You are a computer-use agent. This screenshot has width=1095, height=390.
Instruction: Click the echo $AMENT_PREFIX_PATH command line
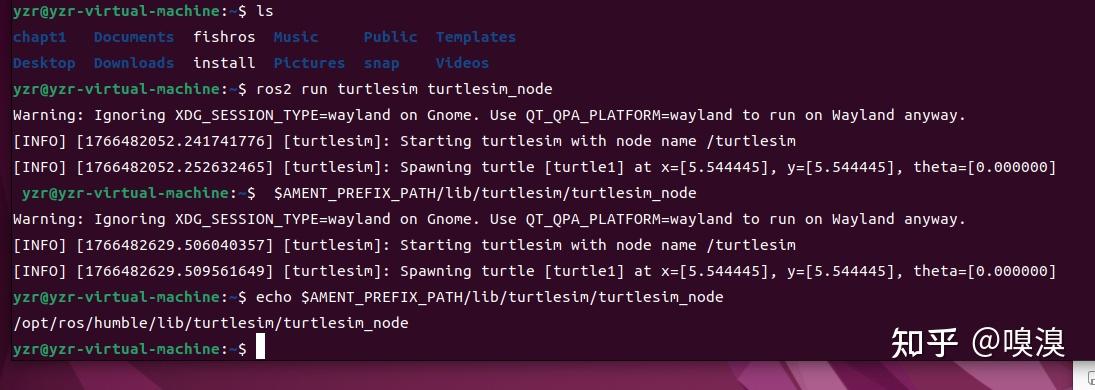490,298
